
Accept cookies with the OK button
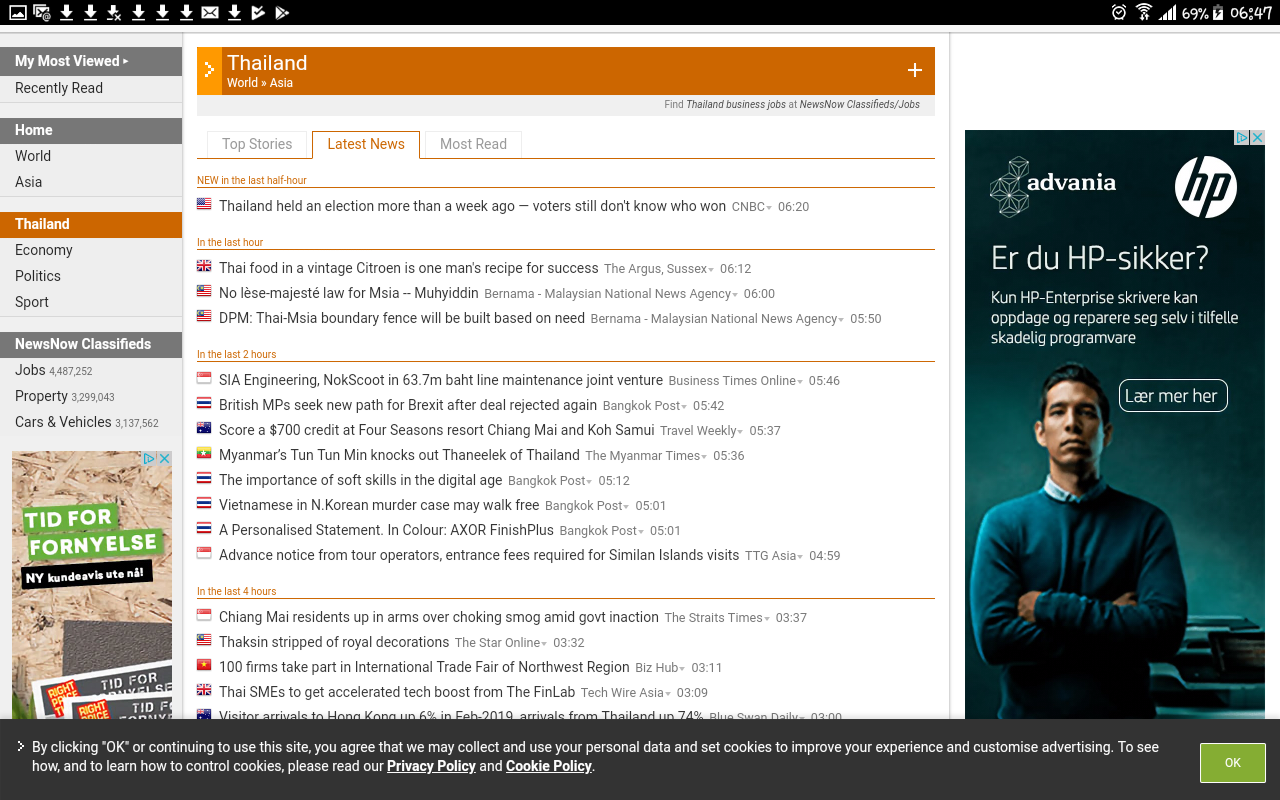1233,763
